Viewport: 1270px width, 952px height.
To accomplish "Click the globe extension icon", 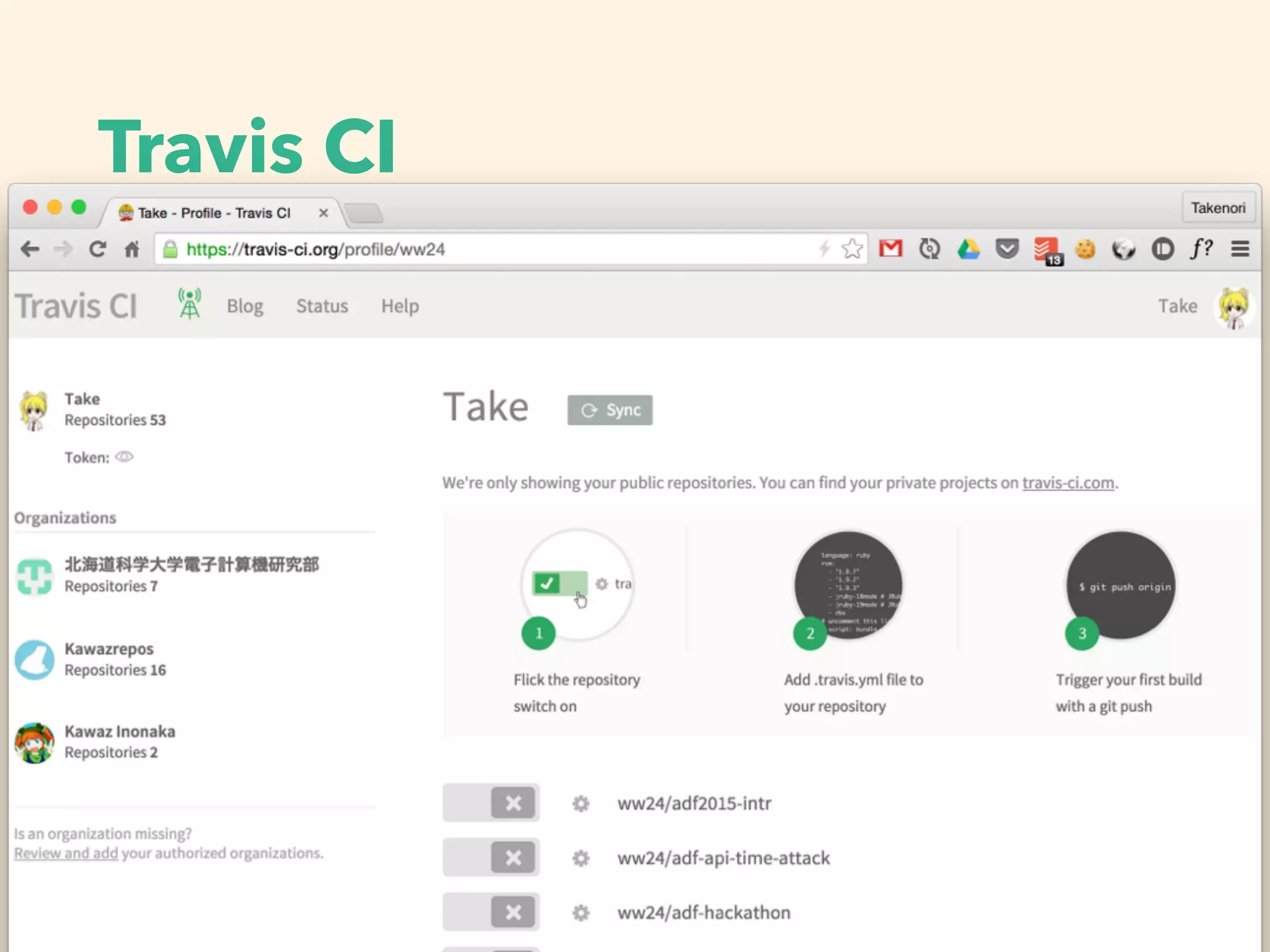I will click(x=1123, y=250).
